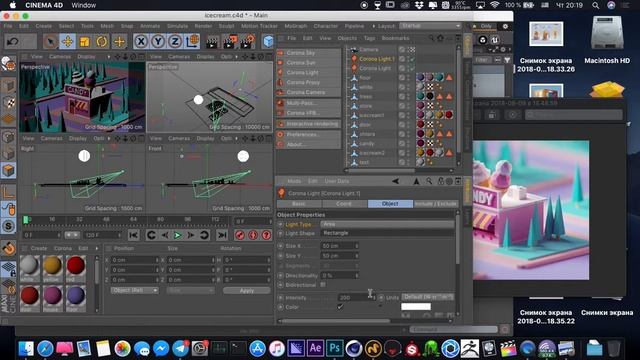The width and height of the screenshot is (640, 360).
Task: Switch to the Basic tab
Action: pos(299,203)
